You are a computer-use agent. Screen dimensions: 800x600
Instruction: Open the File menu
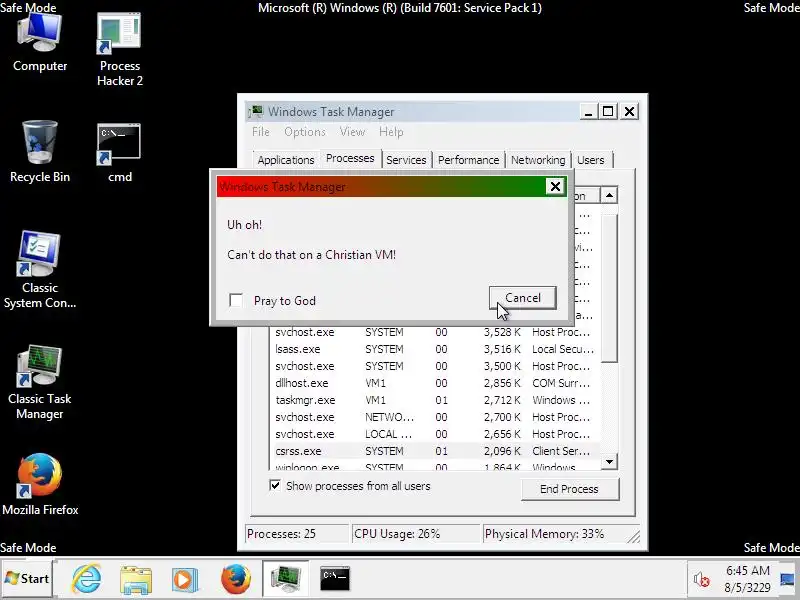[261, 132]
